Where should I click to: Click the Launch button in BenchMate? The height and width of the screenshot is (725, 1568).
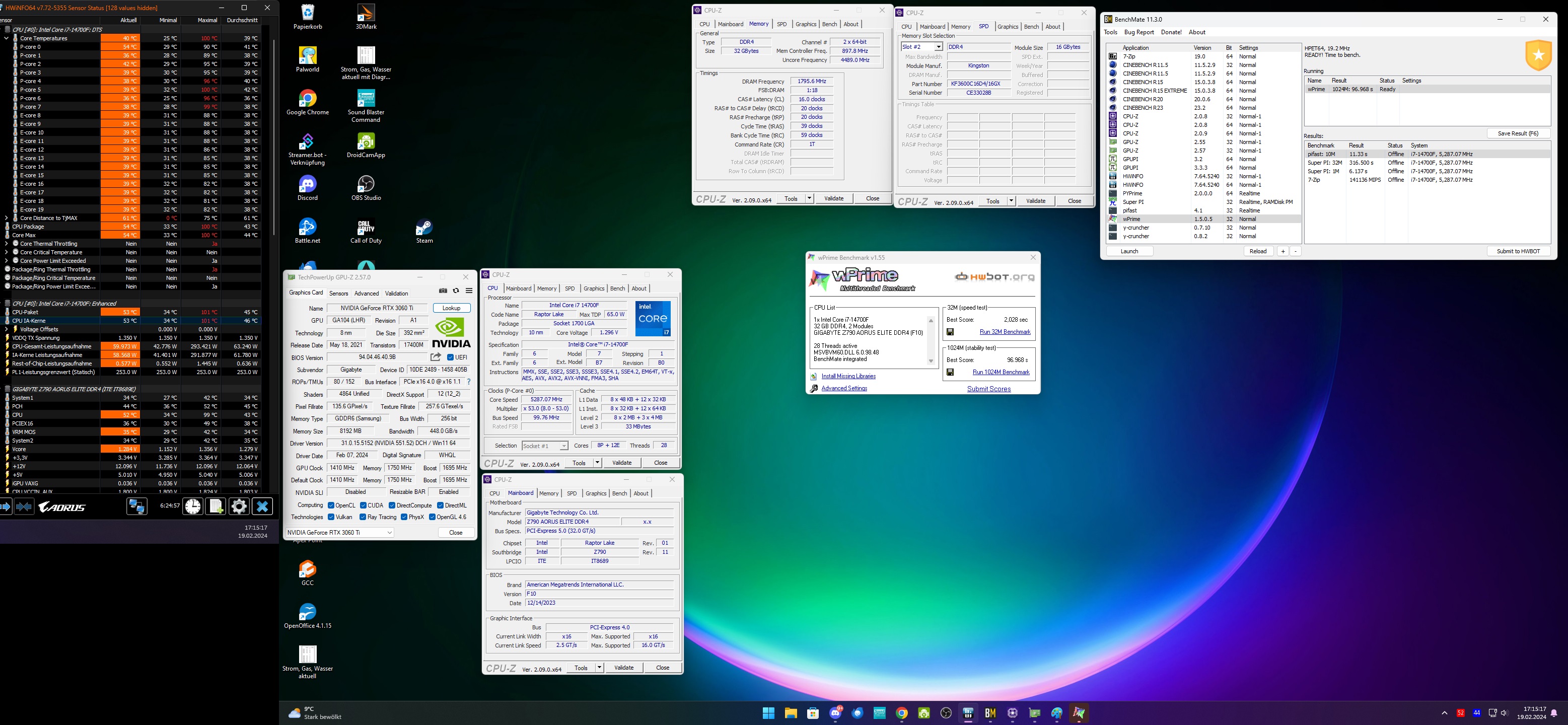point(1129,251)
